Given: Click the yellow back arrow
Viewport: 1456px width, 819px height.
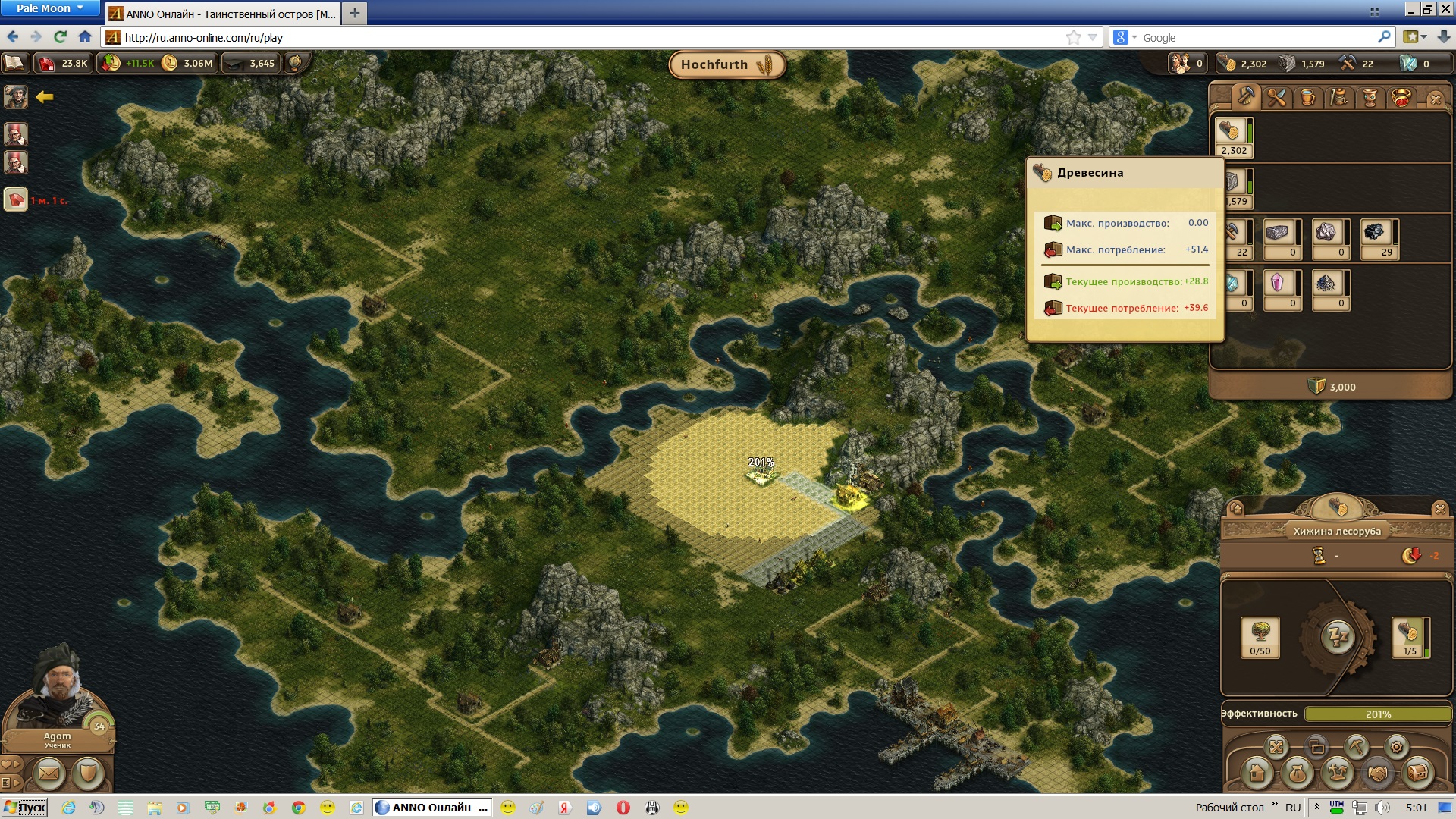Looking at the screenshot, I should click(45, 97).
